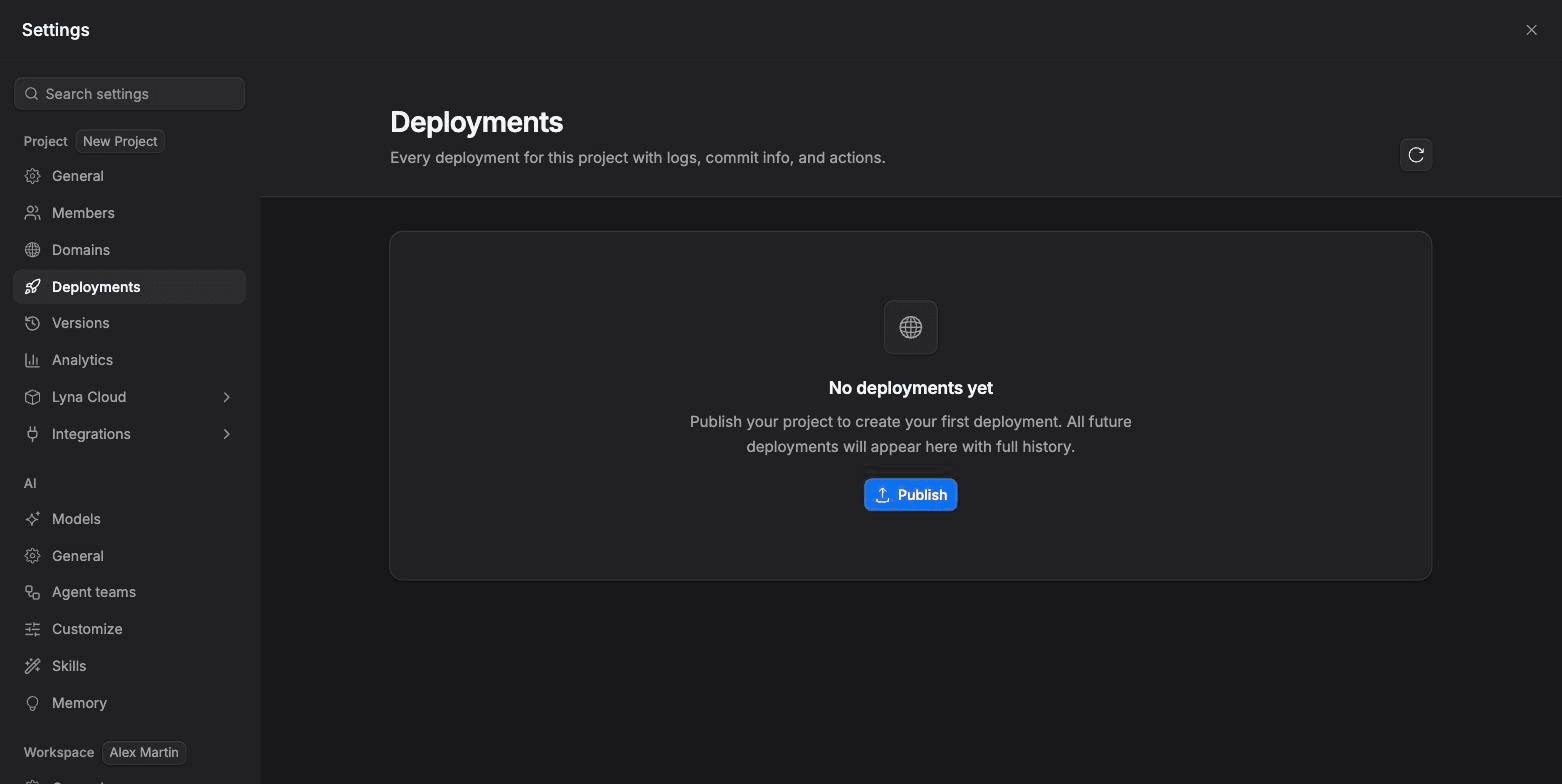
Task: Click the large globe icon in empty state
Action: tap(911, 327)
